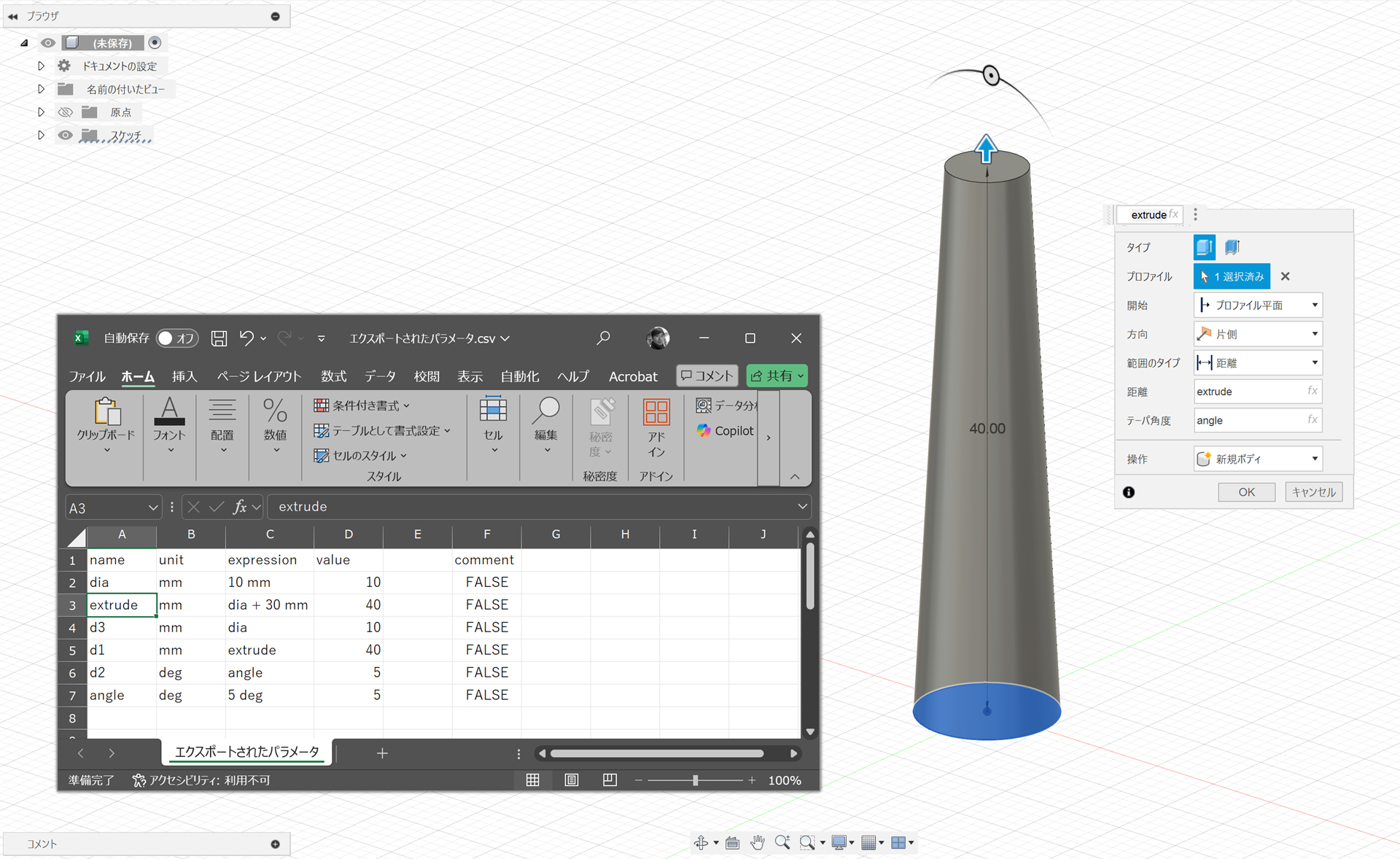Open the grid display settings icon

[x=869, y=842]
